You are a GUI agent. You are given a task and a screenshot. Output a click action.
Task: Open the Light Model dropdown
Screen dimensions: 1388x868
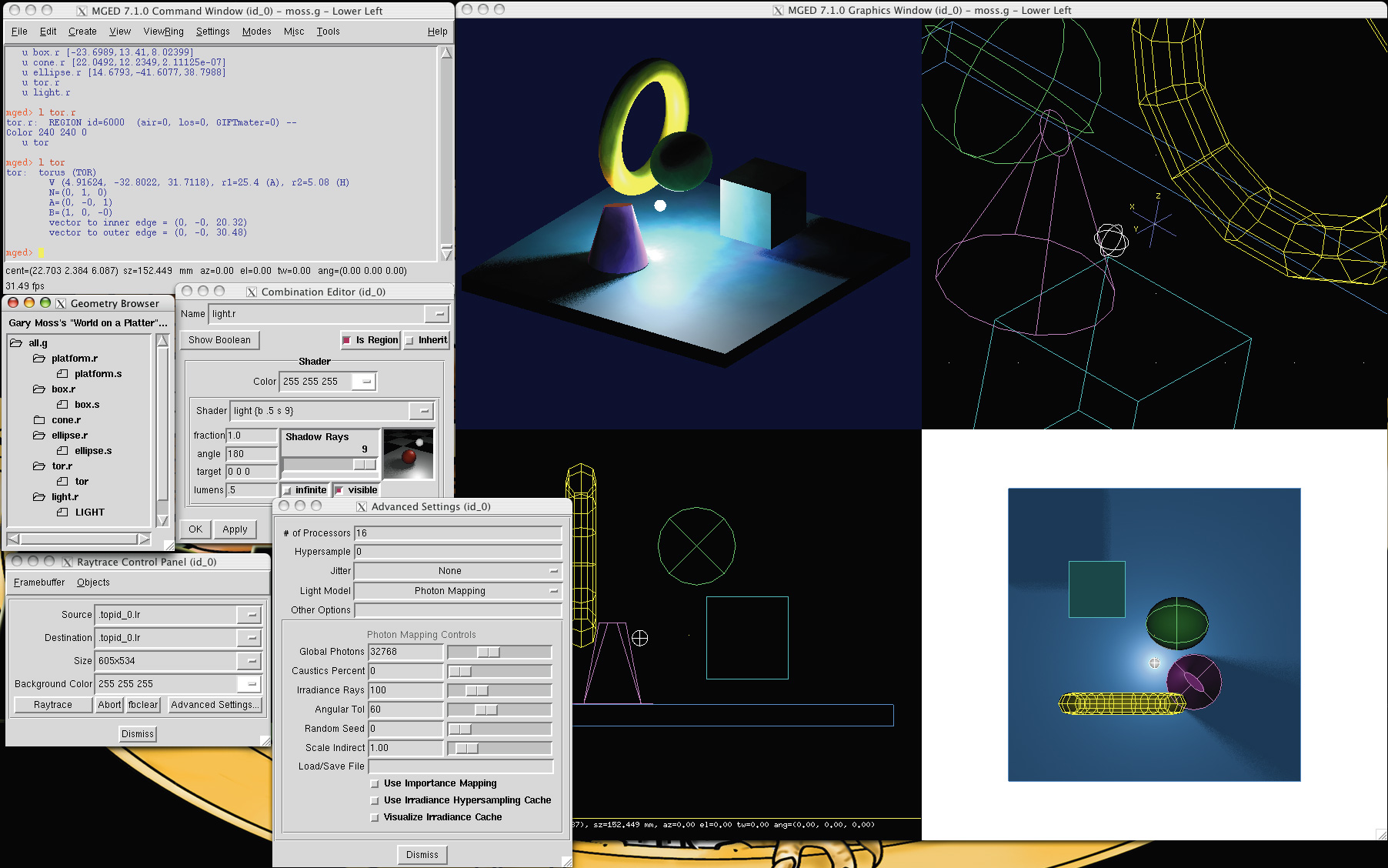pos(457,591)
